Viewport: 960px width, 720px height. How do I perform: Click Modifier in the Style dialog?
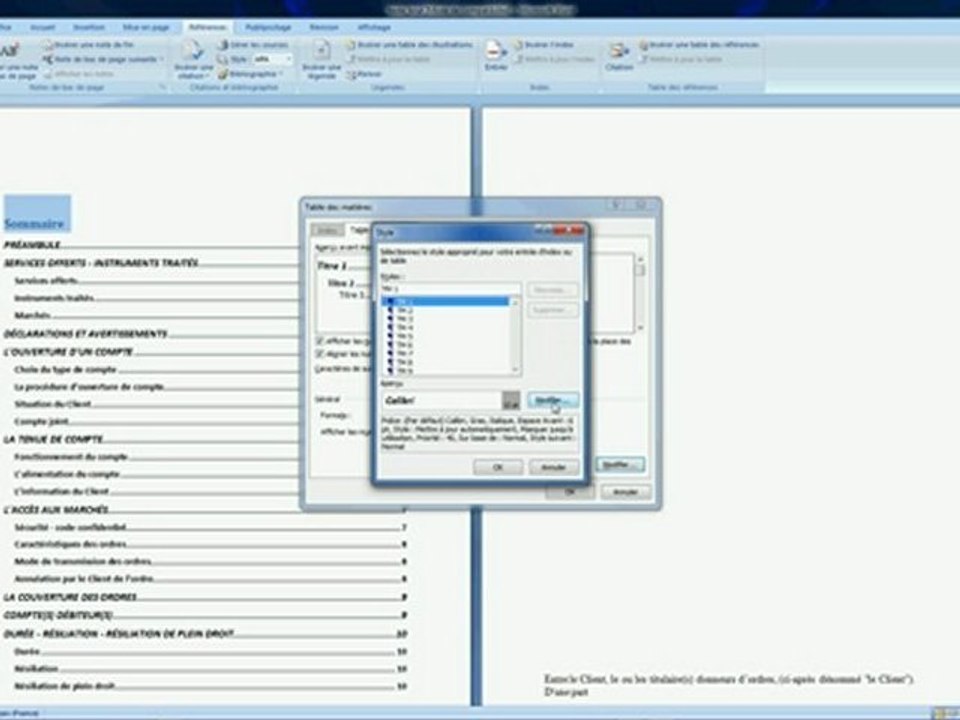[552, 400]
